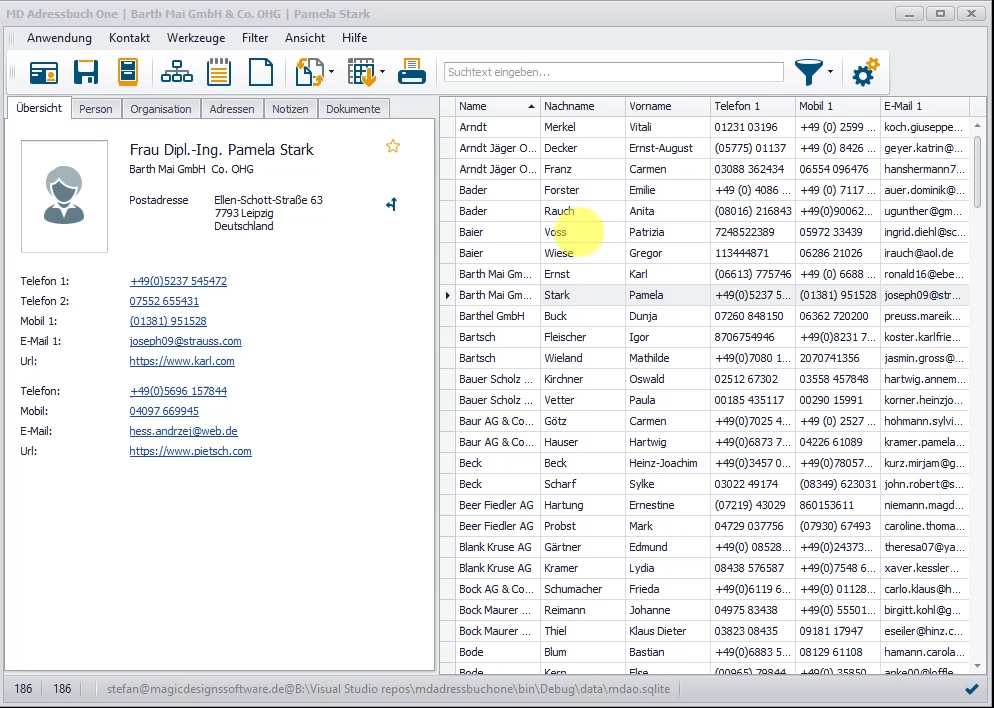Screen dimensions: 994x708
Task: Sort by the Name column header
Action: point(498,106)
